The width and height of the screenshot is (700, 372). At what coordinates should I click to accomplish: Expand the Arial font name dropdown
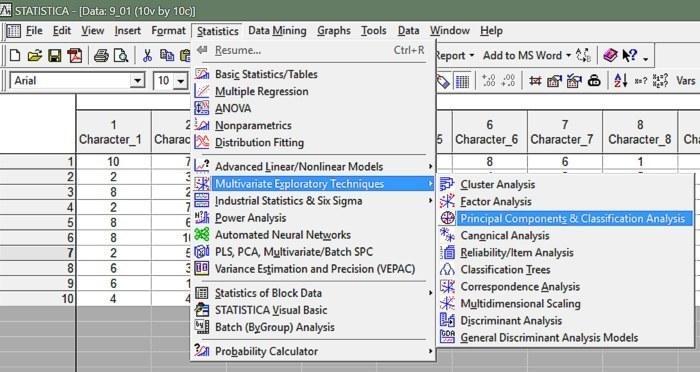pos(137,81)
